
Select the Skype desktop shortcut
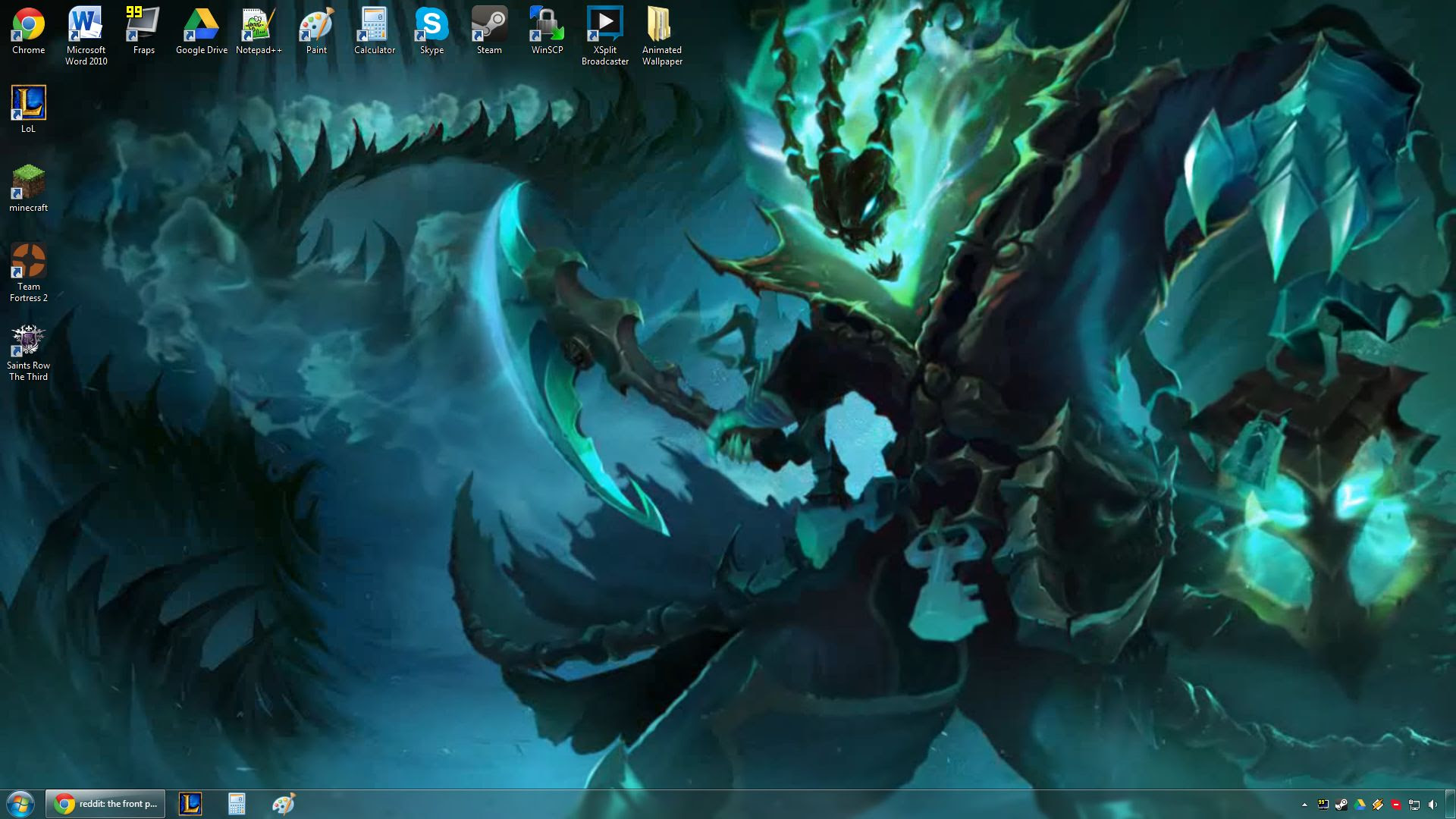[x=431, y=32]
